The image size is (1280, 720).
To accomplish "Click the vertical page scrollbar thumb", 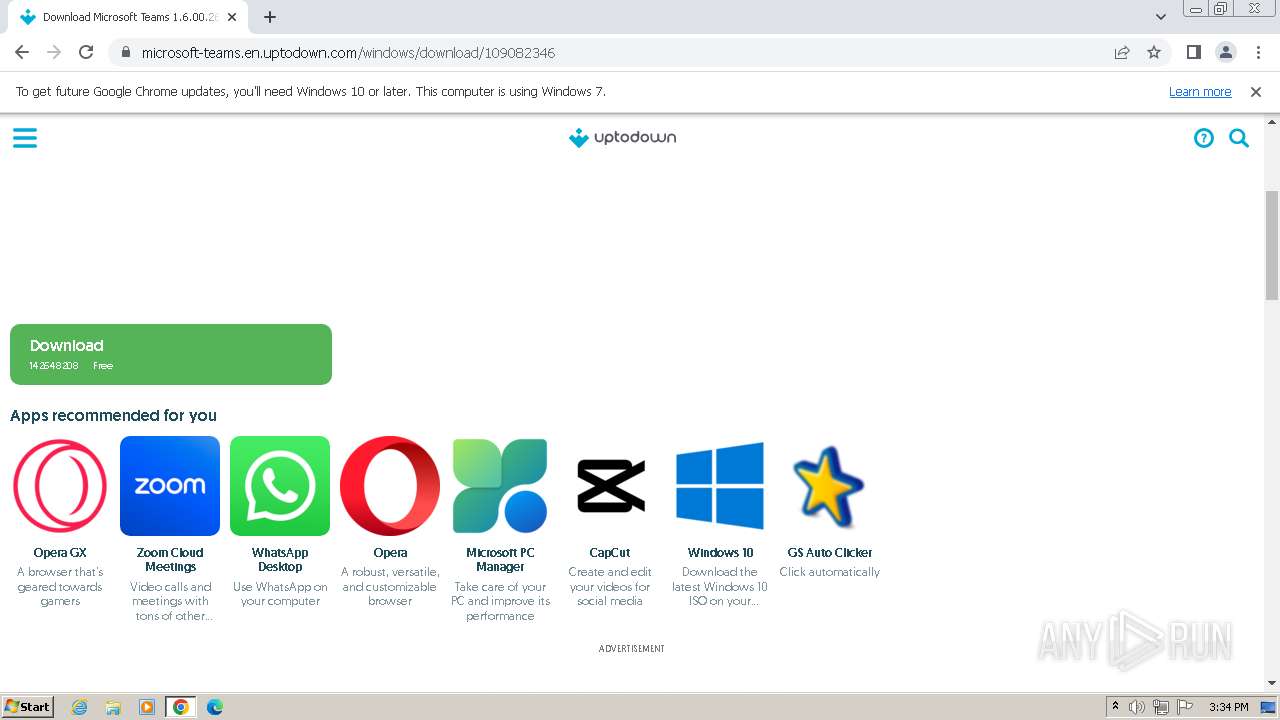I will point(1272,245).
